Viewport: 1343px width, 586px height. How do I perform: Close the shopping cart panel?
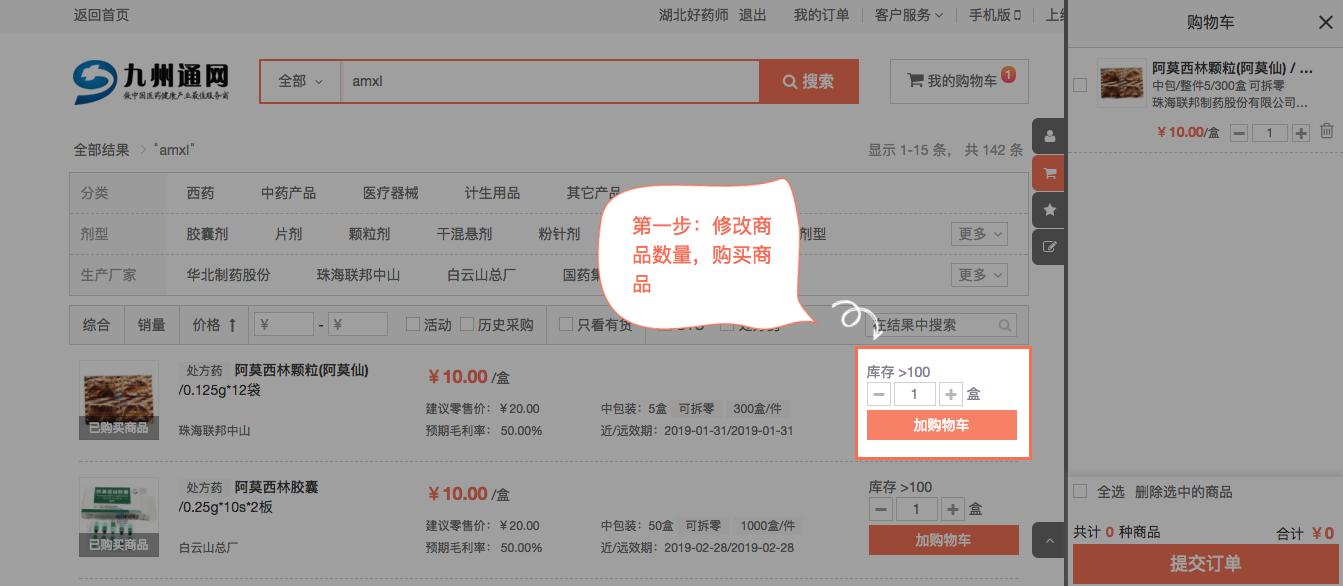[1324, 22]
